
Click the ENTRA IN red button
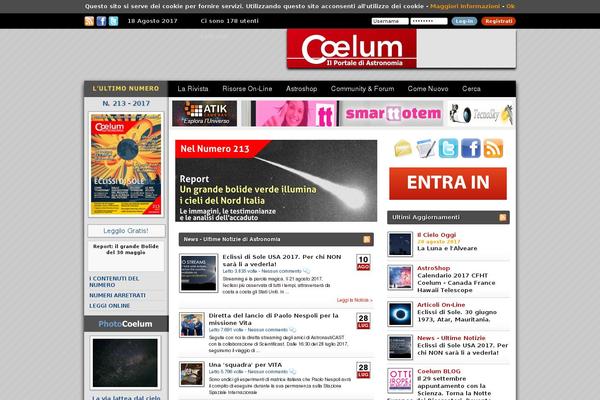[448, 183]
